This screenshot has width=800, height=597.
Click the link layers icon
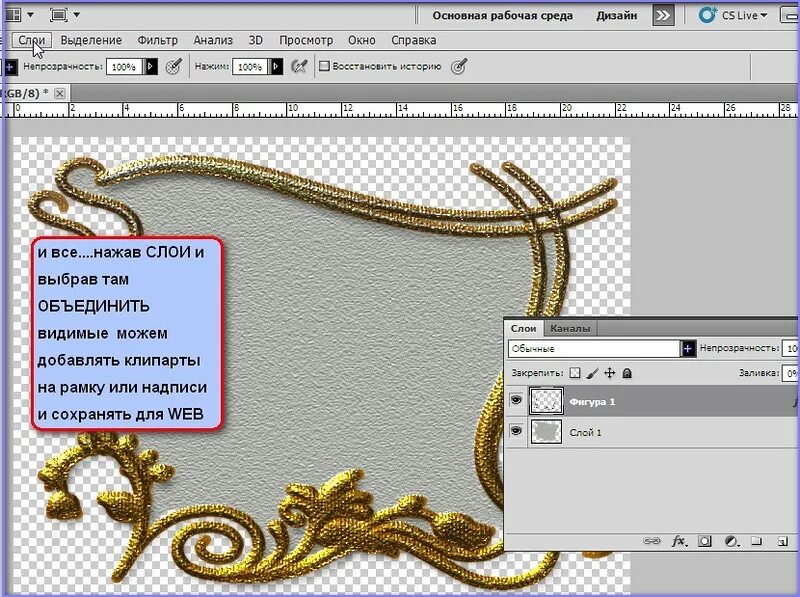pyautogui.click(x=652, y=541)
